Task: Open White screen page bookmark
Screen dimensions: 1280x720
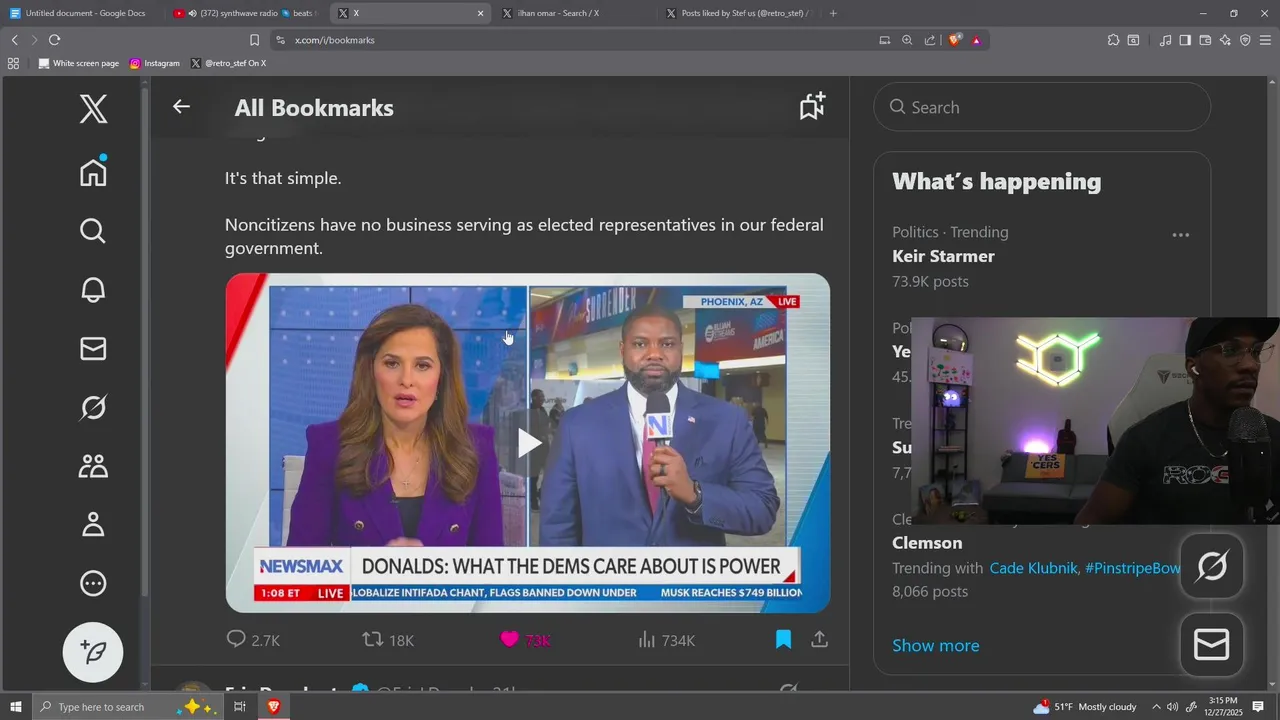Action: tap(79, 63)
